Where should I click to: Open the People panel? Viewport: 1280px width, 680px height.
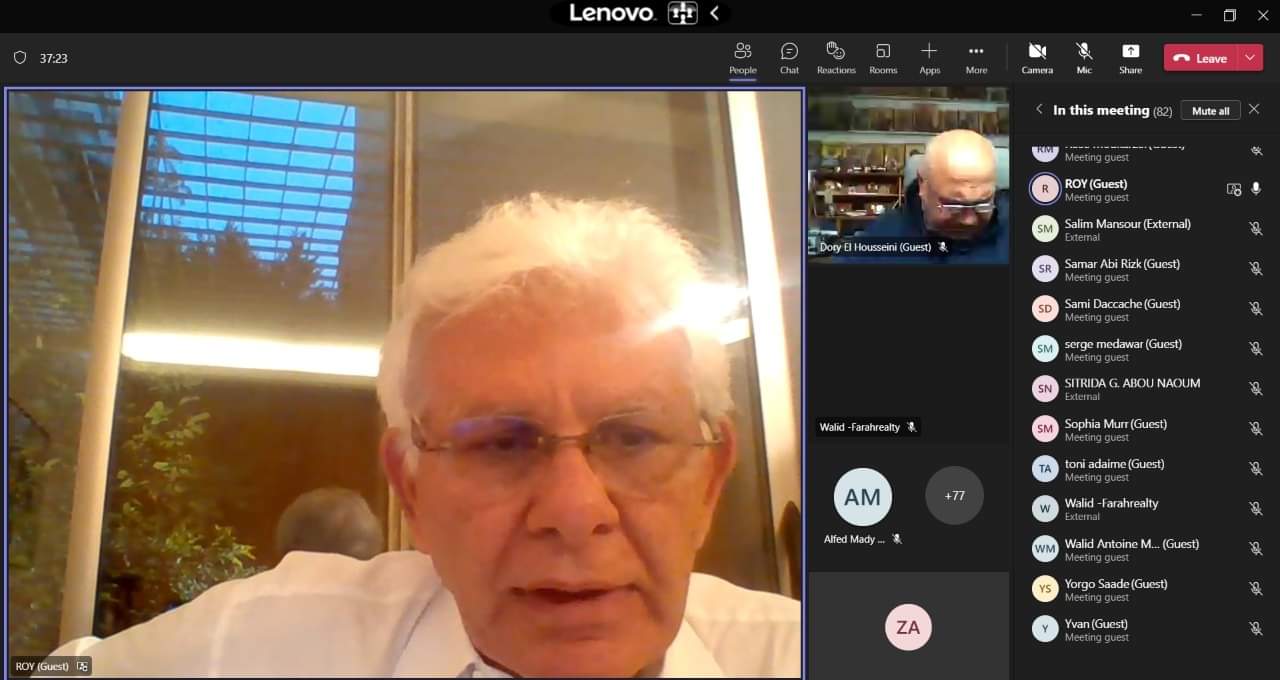coord(743,58)
